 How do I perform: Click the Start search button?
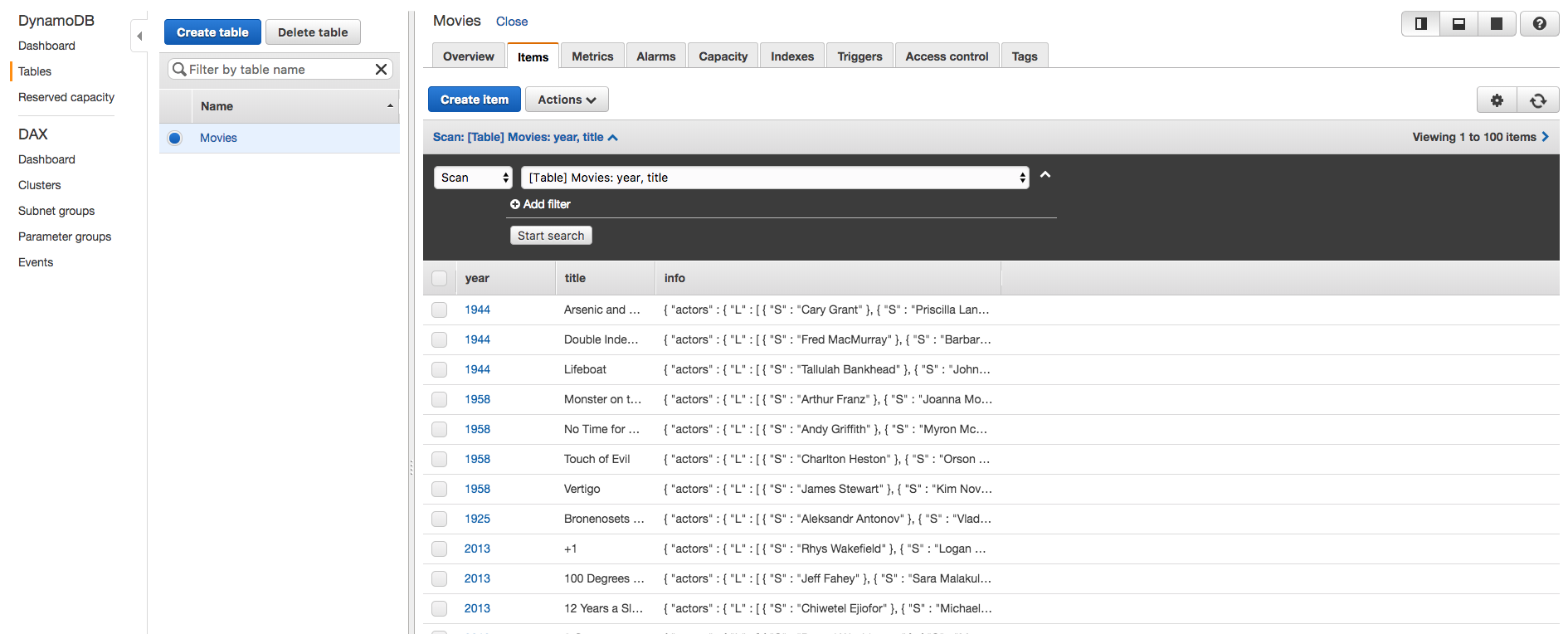click(551, 236)
